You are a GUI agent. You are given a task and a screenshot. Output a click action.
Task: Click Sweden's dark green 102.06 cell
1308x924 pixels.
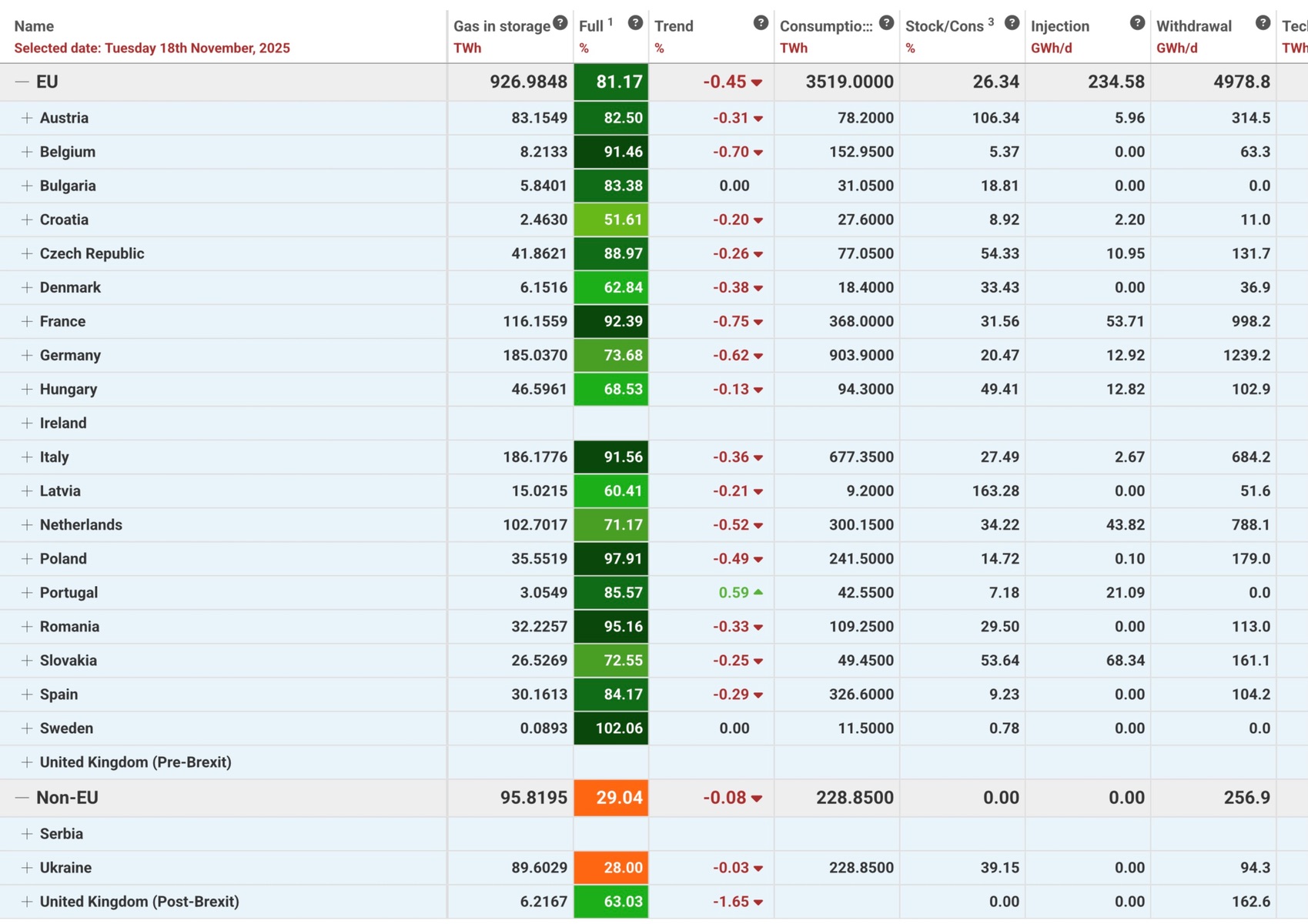[611, 728]
